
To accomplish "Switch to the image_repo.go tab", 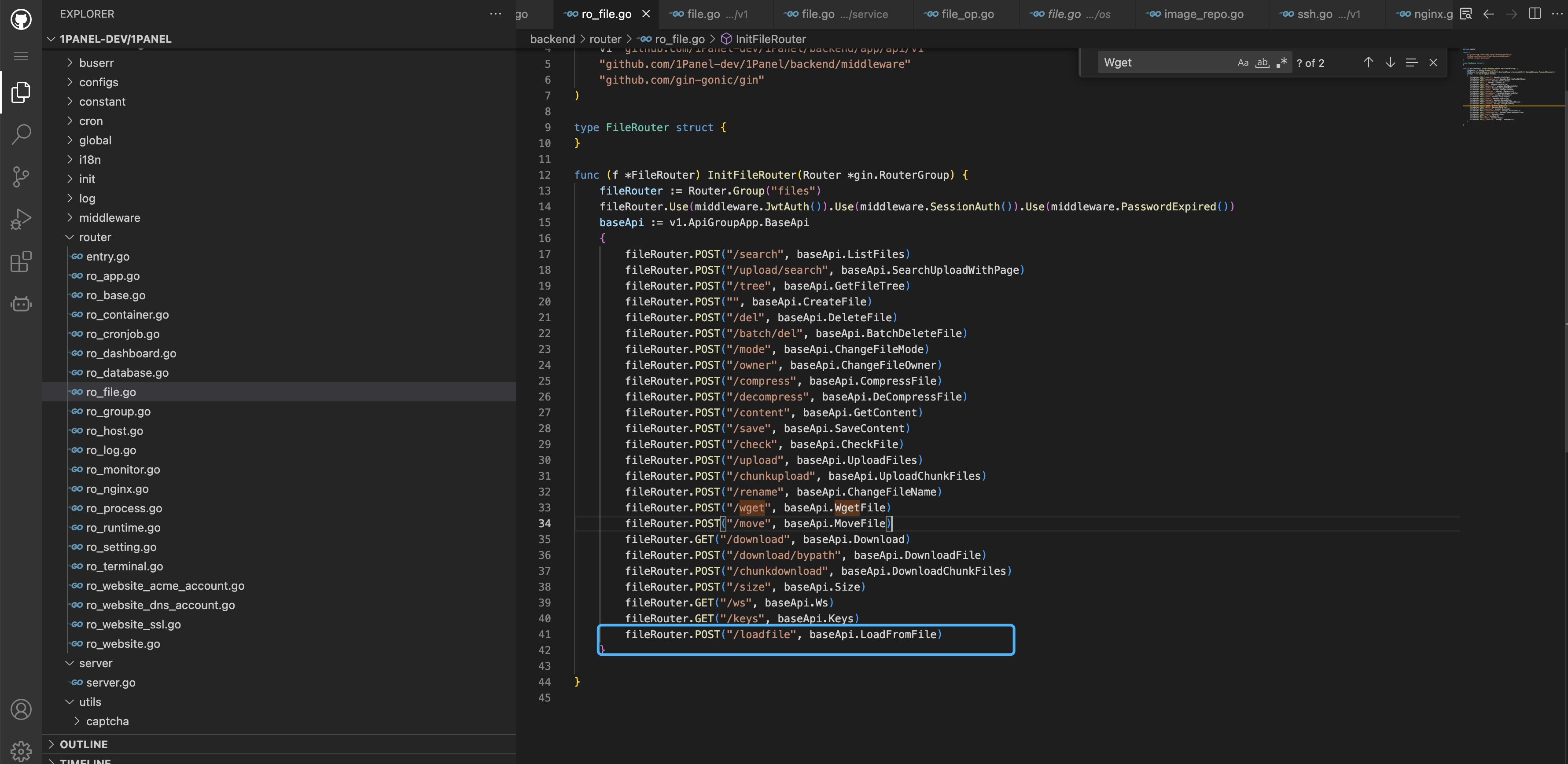I will coord(1204,14).
